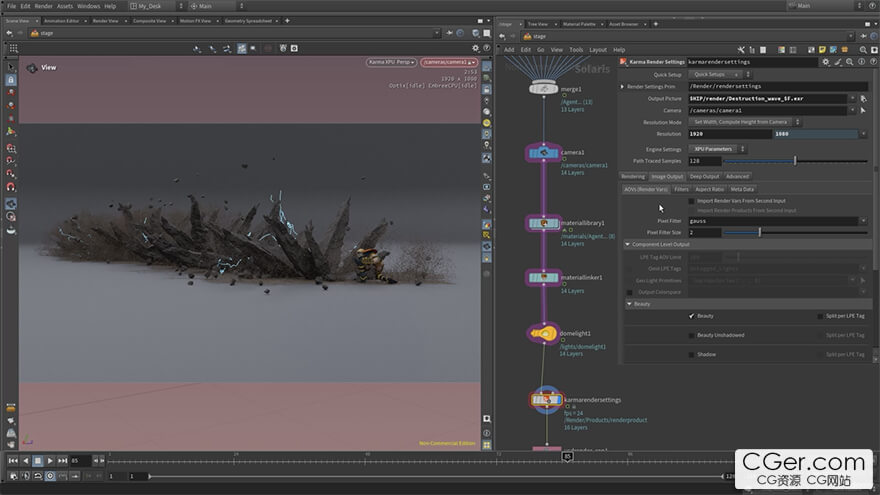880x495 pixels.
Task: Open the /cameras/camera1 camera dropdown
Action: 449,62
